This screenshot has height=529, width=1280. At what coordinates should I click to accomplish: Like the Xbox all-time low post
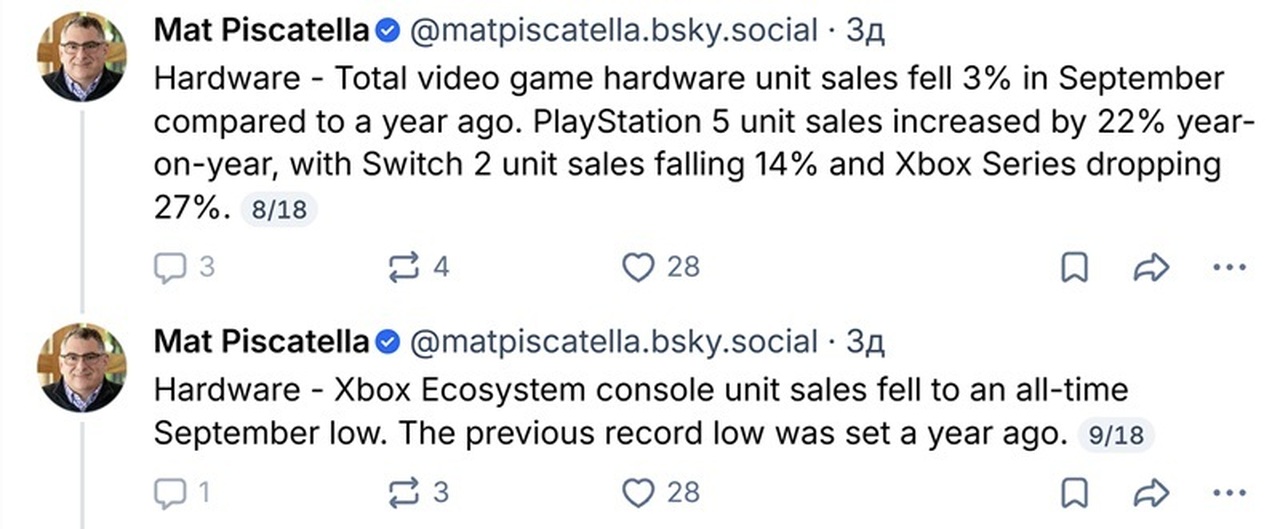661,492
